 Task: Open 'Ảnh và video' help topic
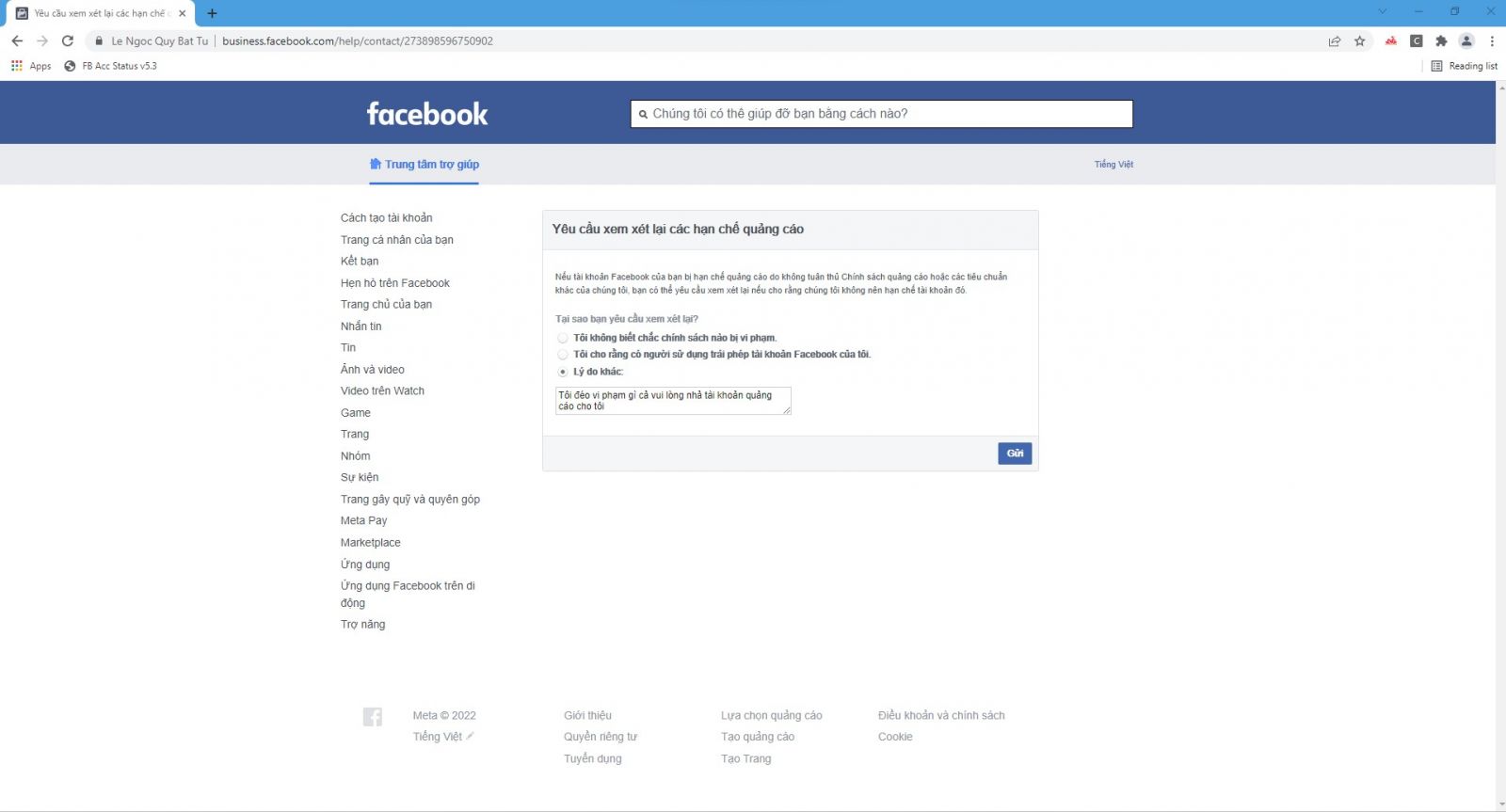pos(373,370)
